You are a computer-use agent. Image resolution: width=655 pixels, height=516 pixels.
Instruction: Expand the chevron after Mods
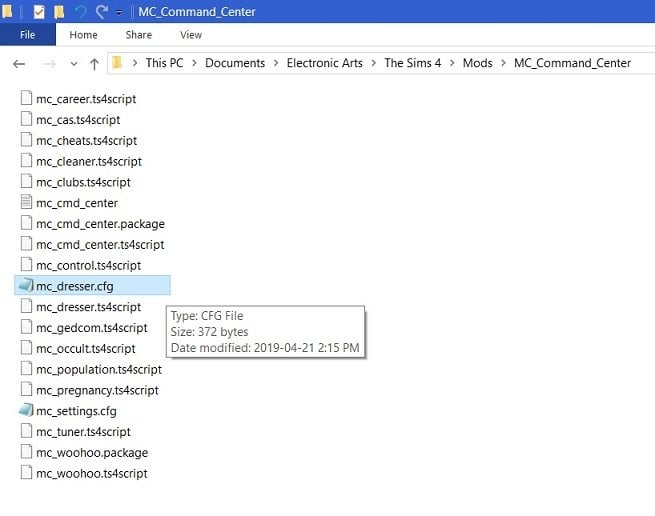[503, 63]
